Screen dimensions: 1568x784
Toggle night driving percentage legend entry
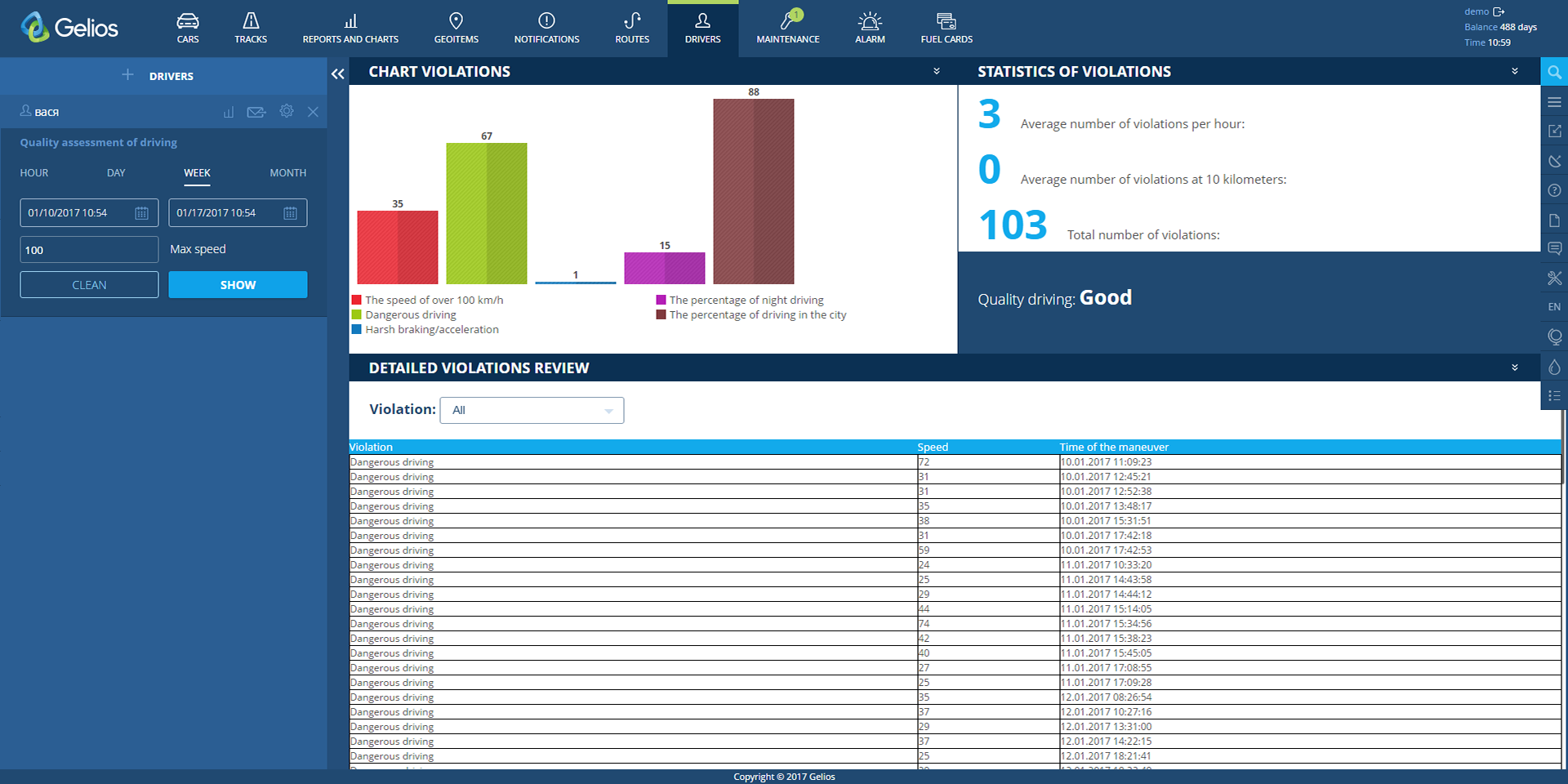(740, 300)
